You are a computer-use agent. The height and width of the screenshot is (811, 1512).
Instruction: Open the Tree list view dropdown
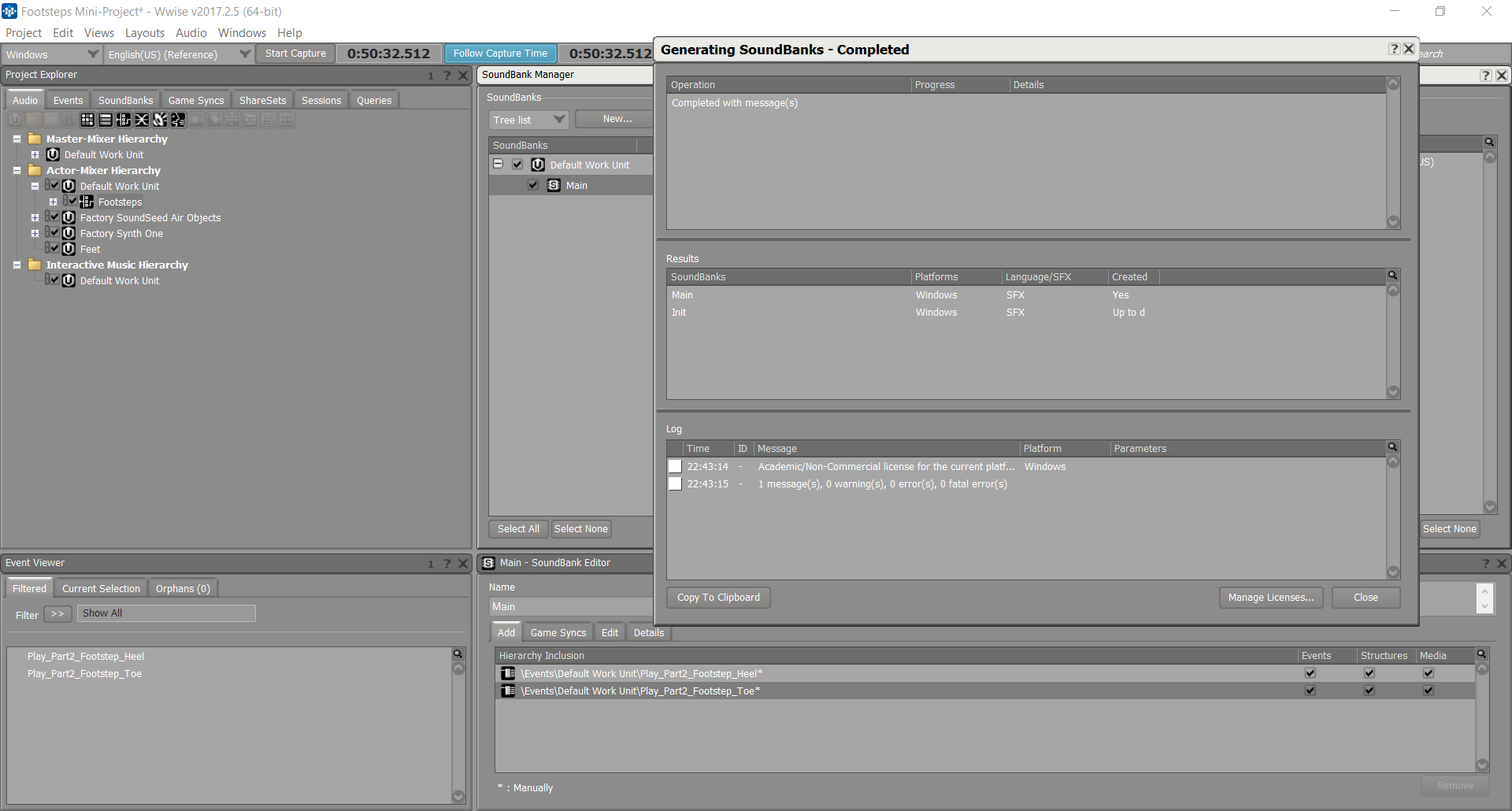(x=528, y=120)
